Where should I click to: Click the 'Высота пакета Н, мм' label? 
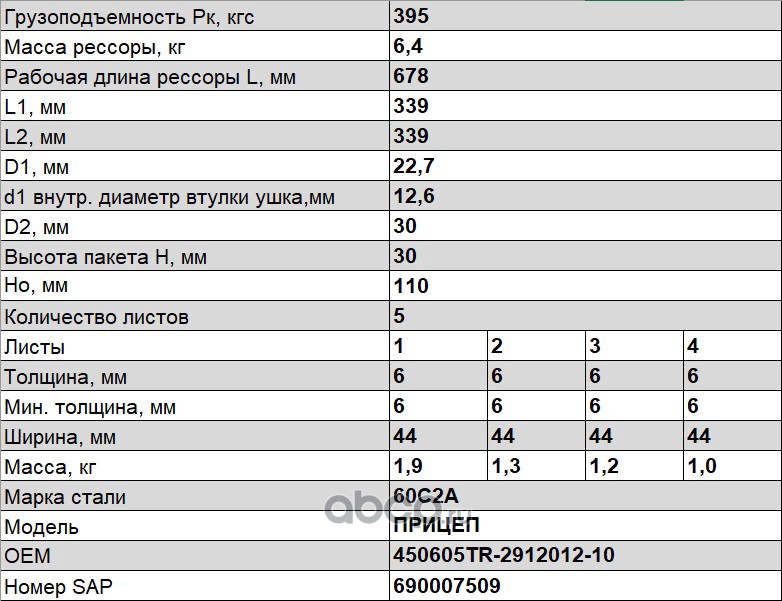point(106,257)
